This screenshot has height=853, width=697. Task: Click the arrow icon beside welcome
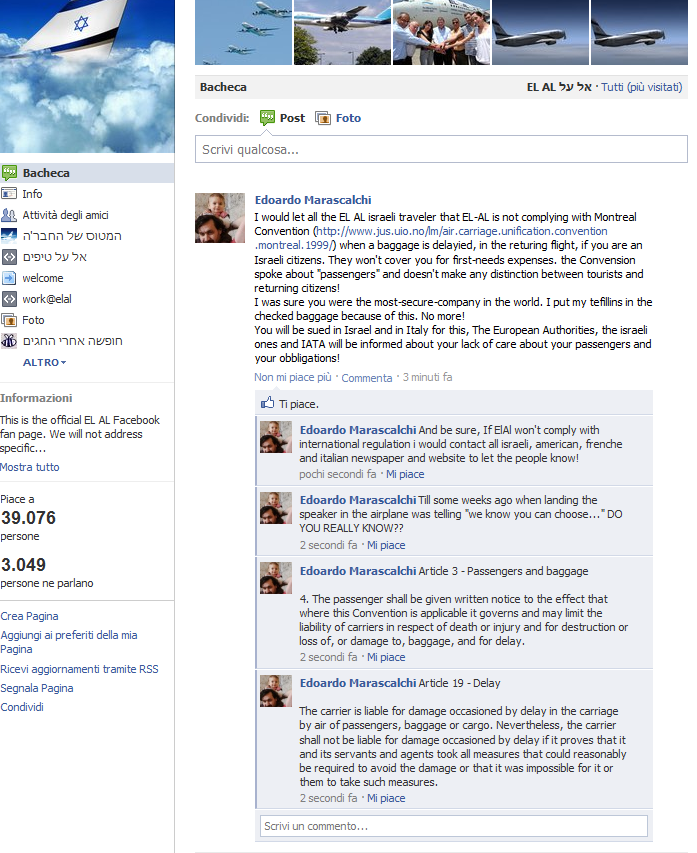pyautogui.click(x=9, y=278)
